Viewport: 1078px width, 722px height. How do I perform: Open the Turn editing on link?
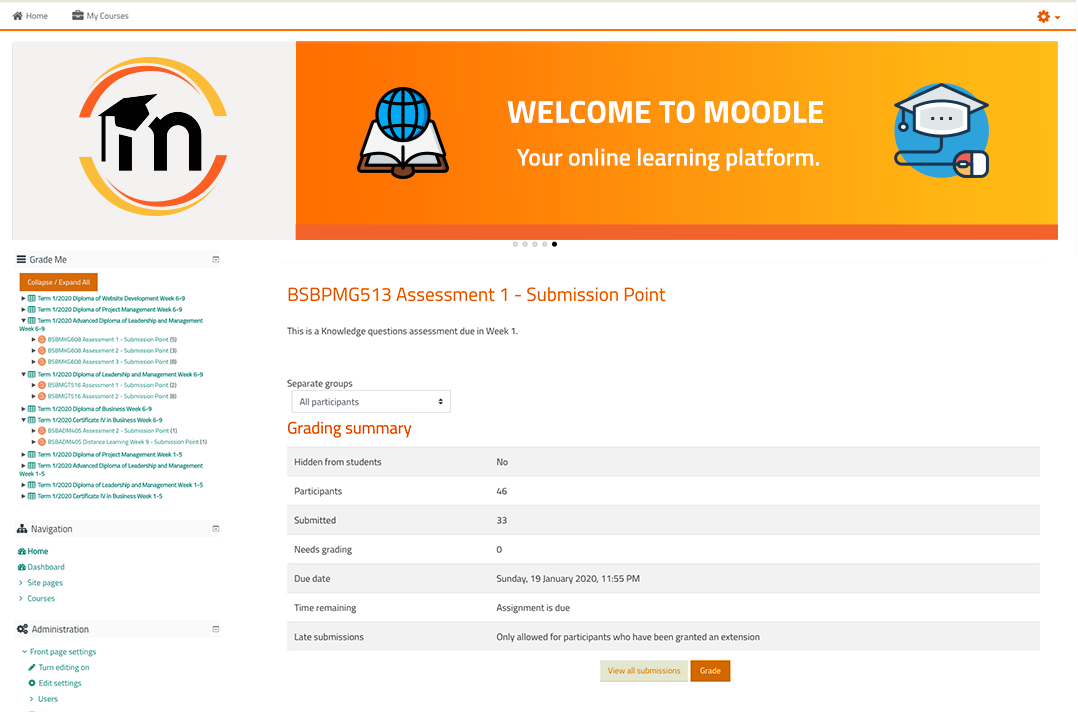click(x=64, y=668)
